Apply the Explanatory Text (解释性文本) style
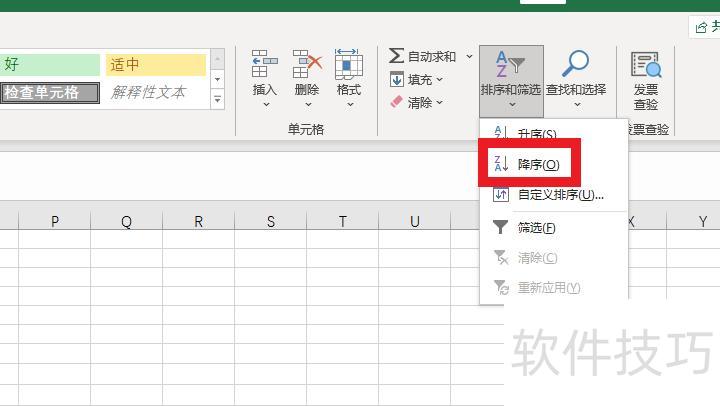720x406 pixels. [x=156, y=92]
